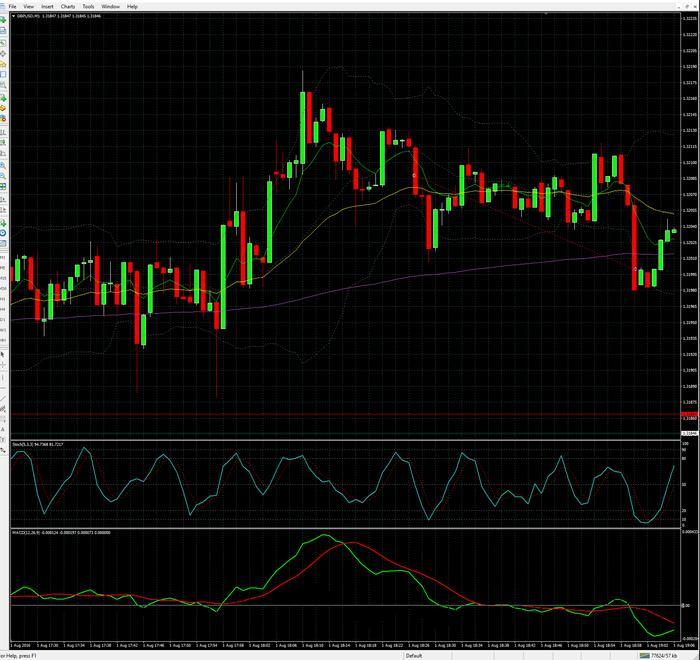The height and width of the screenshot is (660, 700).
Task: Switch to the candlestick chart icon
Action: click(3, 142)
